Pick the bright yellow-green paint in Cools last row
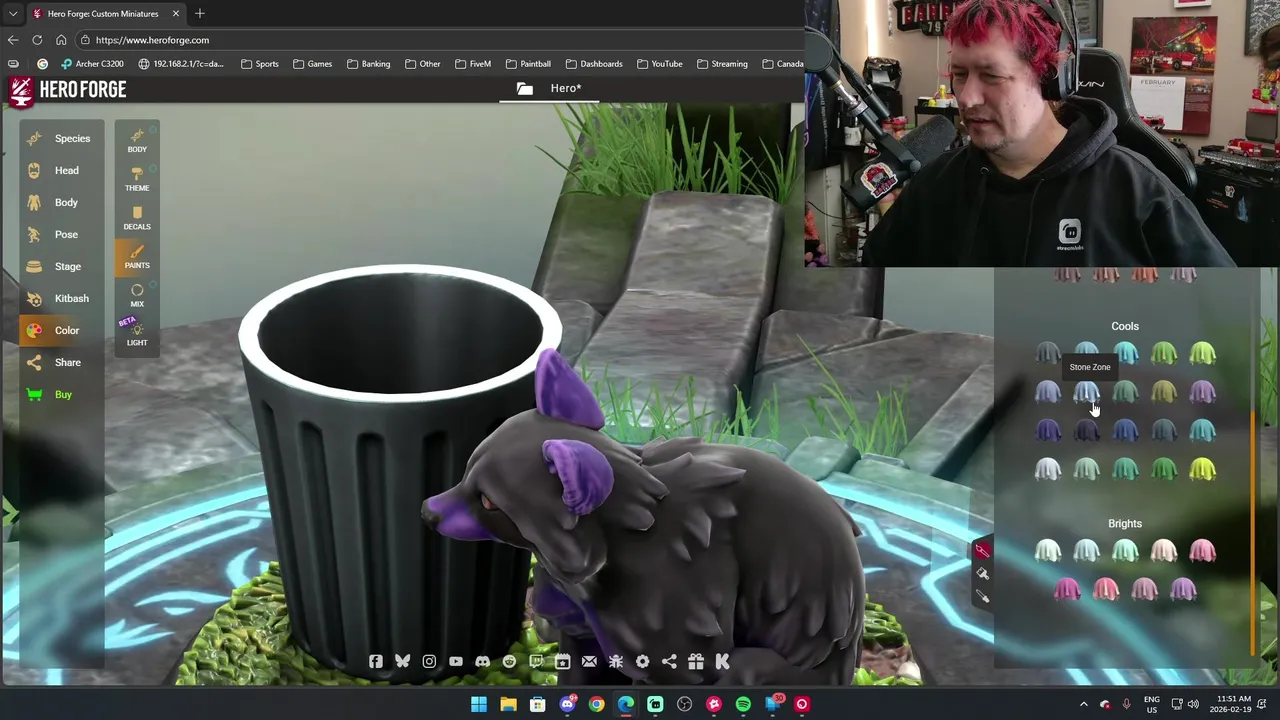 [1202, 470]
